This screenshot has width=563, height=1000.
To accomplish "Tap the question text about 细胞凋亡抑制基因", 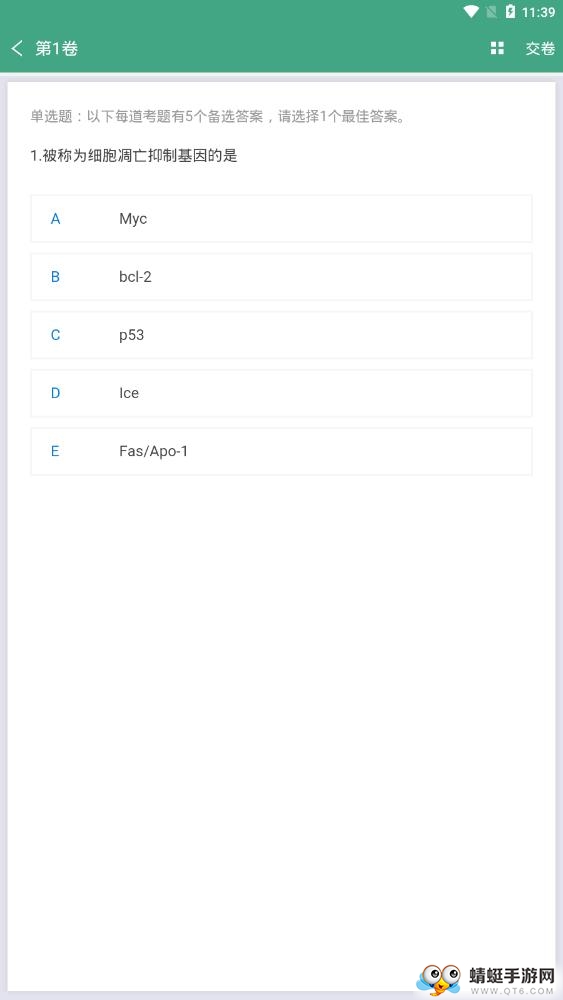I will tap(134, 156).
